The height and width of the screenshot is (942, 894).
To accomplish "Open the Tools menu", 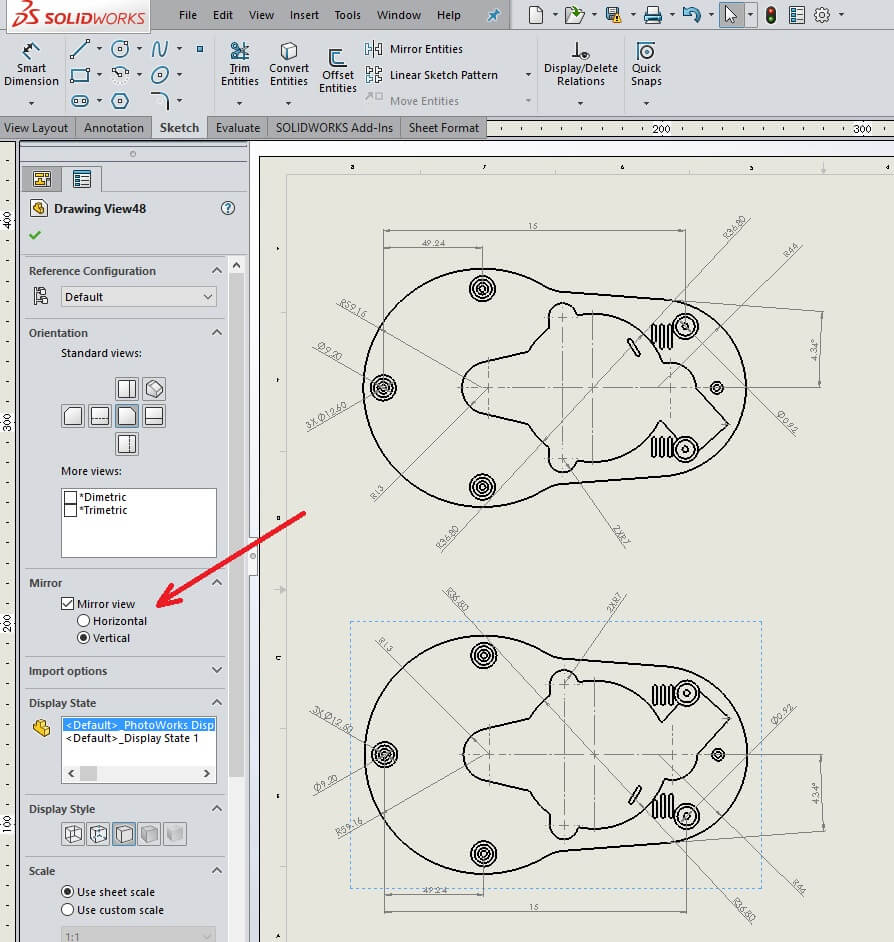I will pos(346,15).
